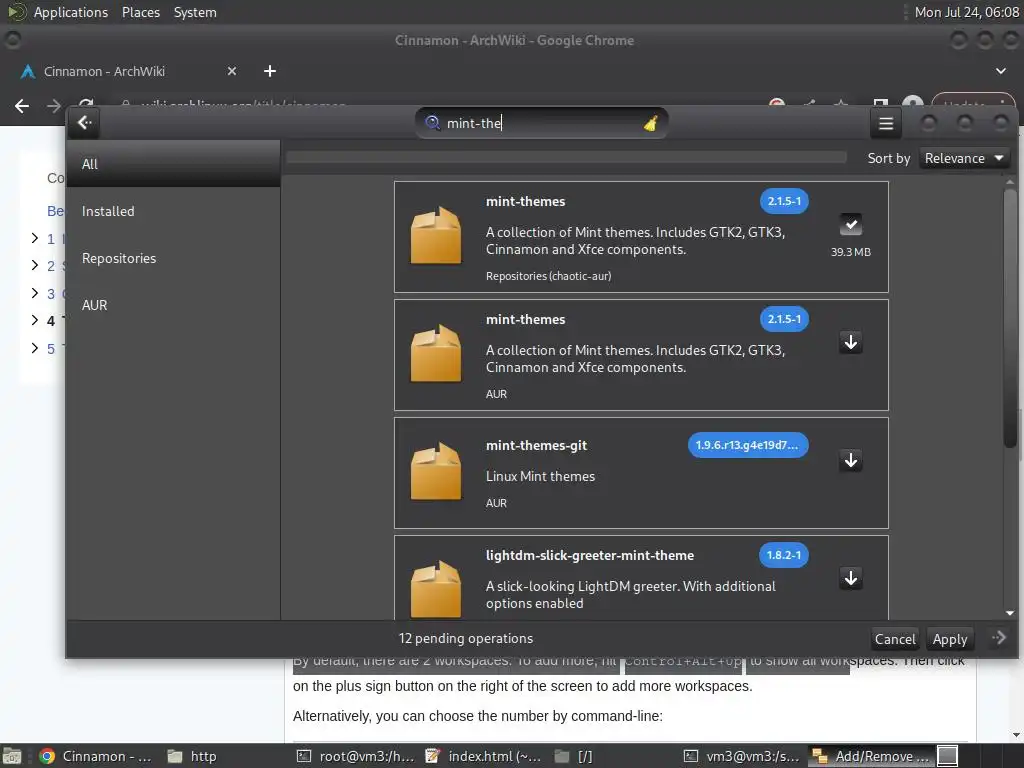Expand ArchWiki contents section 5
This screenshot has height=768, width=1024.
35,348
